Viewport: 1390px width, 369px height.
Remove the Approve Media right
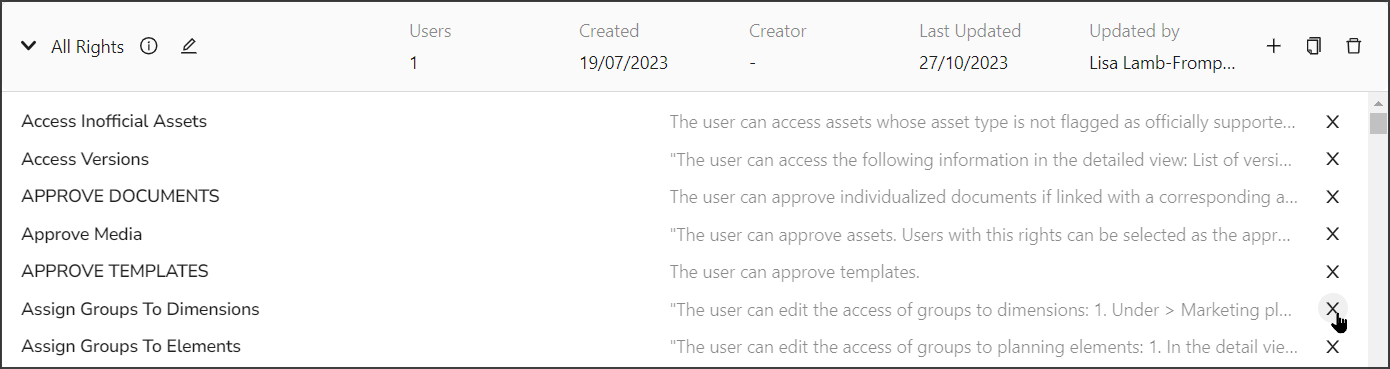[x=1332, y=234]
